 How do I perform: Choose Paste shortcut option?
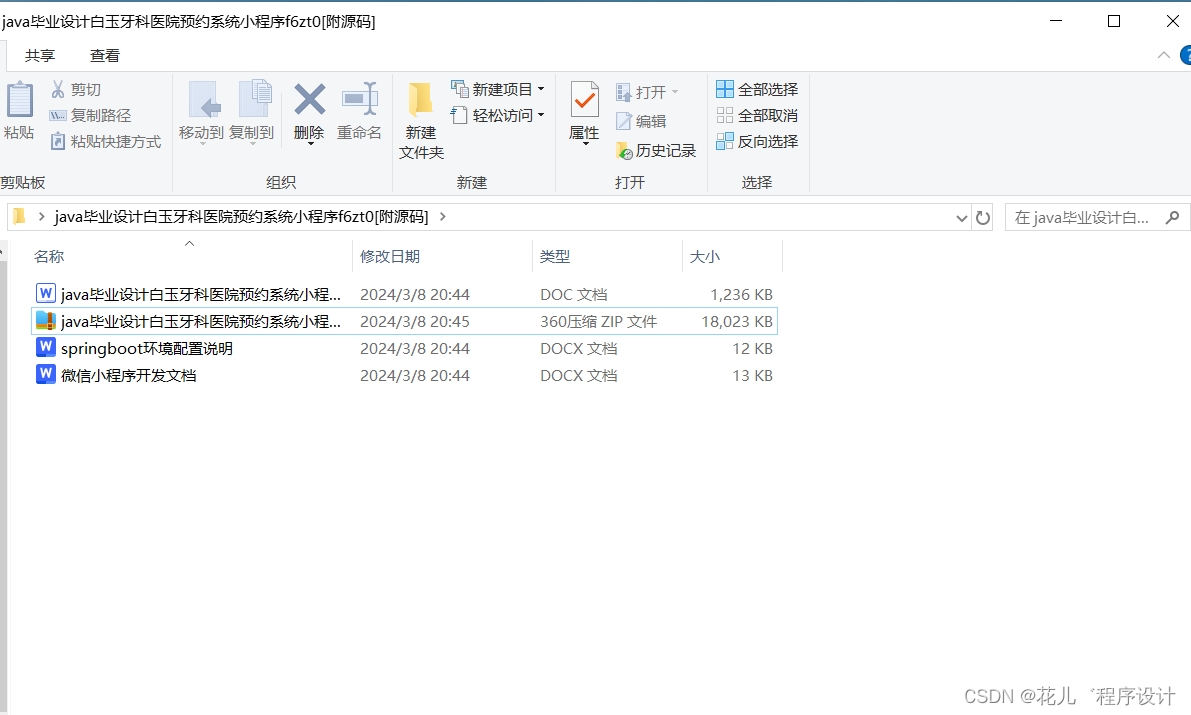[x=105, y=141]
